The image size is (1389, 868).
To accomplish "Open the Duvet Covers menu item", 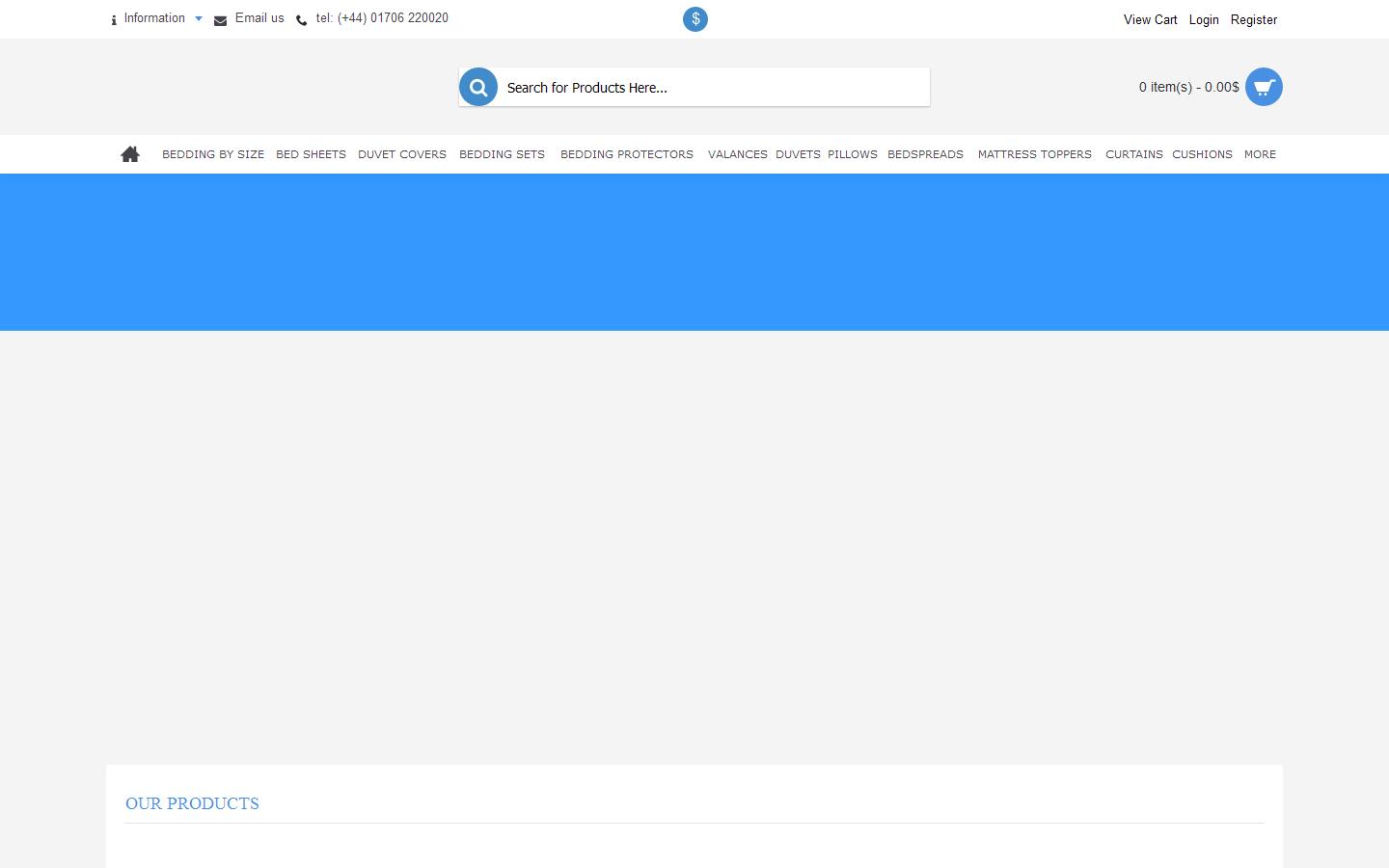I will [402, 154].
